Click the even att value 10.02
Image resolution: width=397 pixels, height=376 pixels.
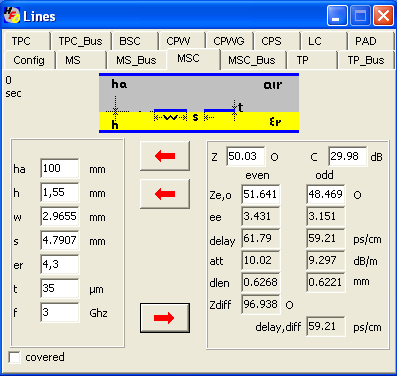coord(261,260)
